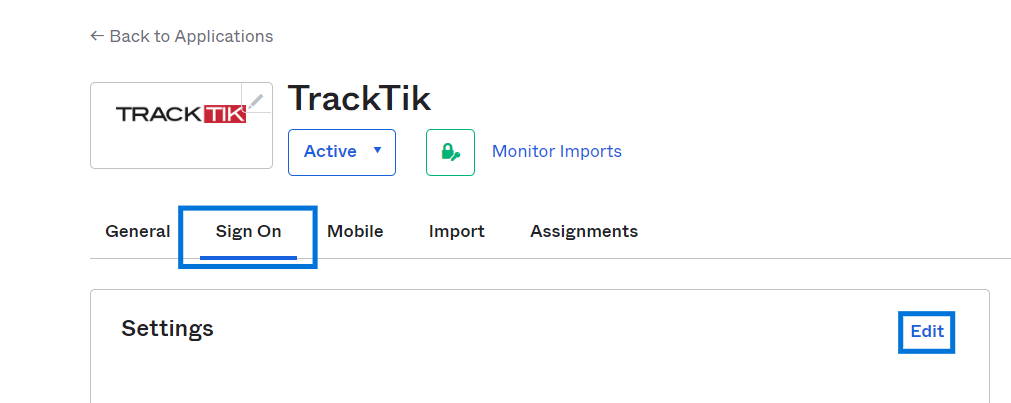Open the Active status dropdown
This screenshot has width=1011, height=403.
click(x=342, y=152)
